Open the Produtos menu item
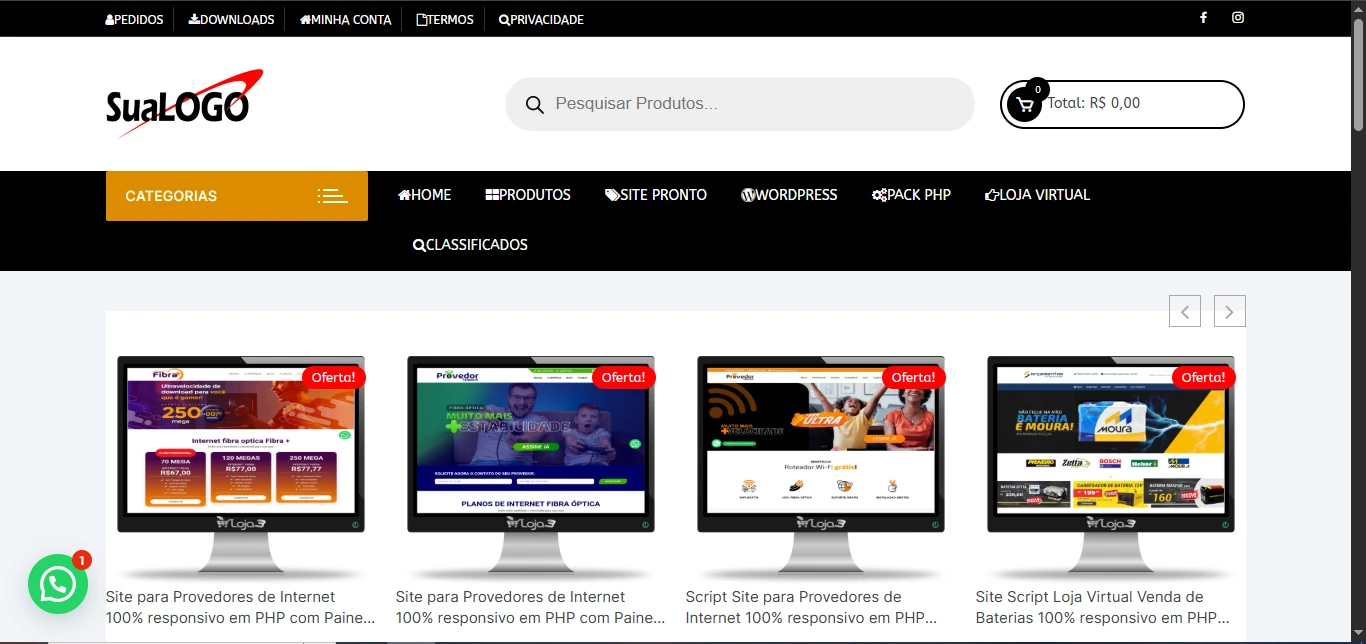Viewport: 1366px width, 644px height. coord(527,194)
